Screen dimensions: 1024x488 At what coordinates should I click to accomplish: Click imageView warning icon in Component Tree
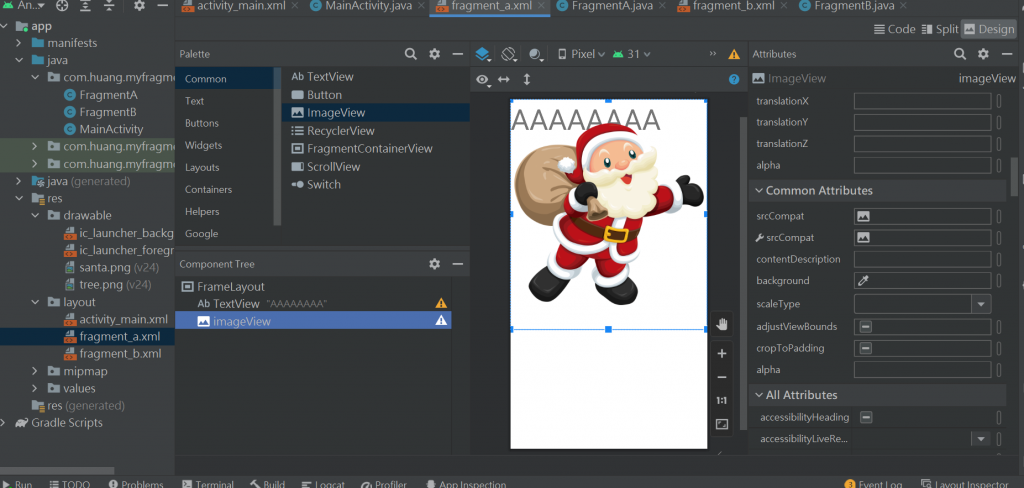441,321
